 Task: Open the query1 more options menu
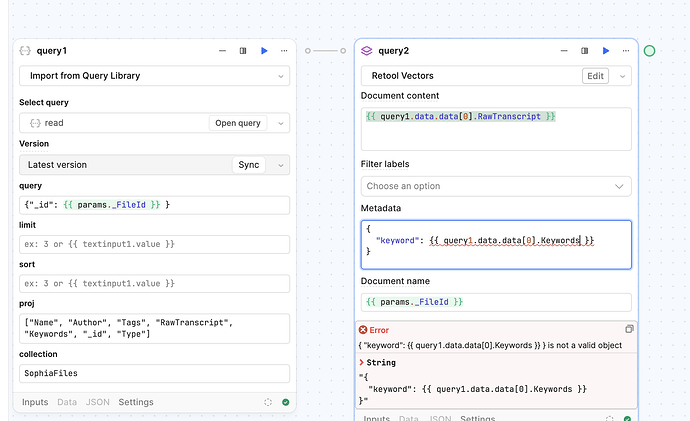(284, 51)
